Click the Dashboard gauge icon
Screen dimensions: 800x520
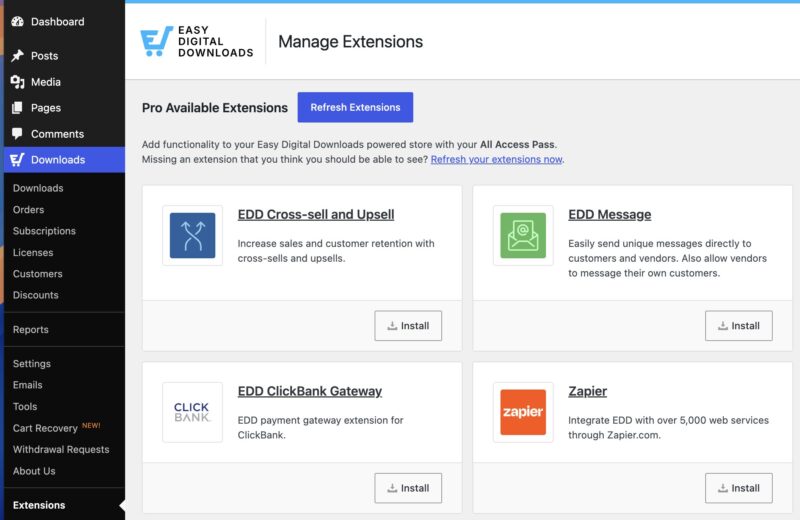tap(17, 21)
